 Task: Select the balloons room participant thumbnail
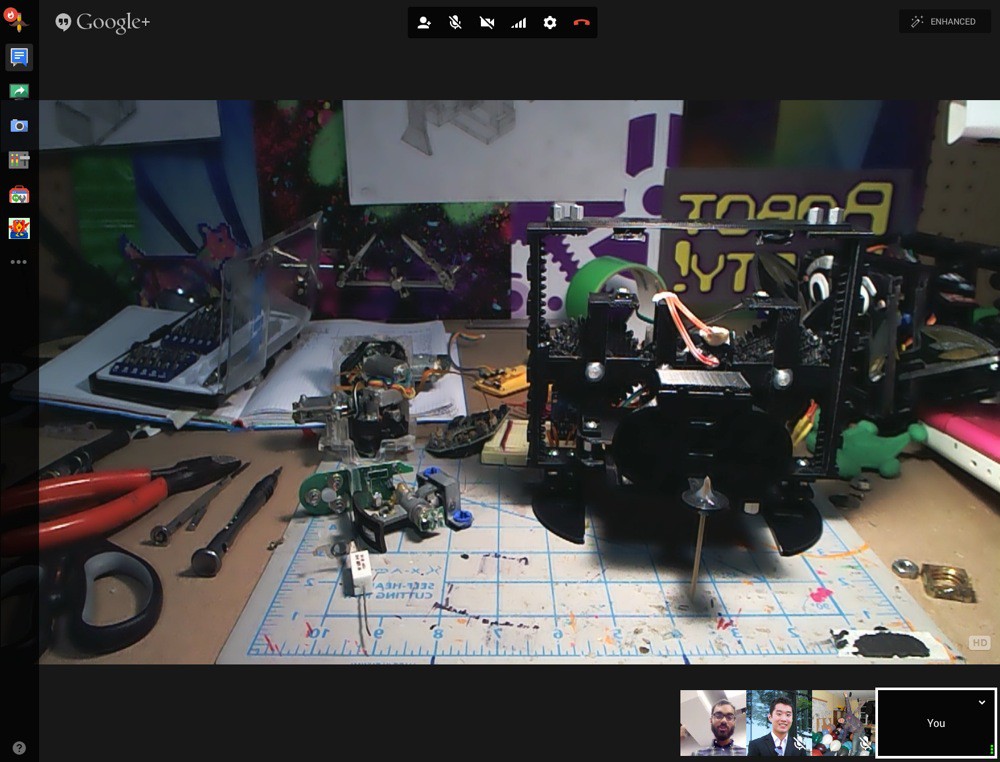[x=843, y=722]
